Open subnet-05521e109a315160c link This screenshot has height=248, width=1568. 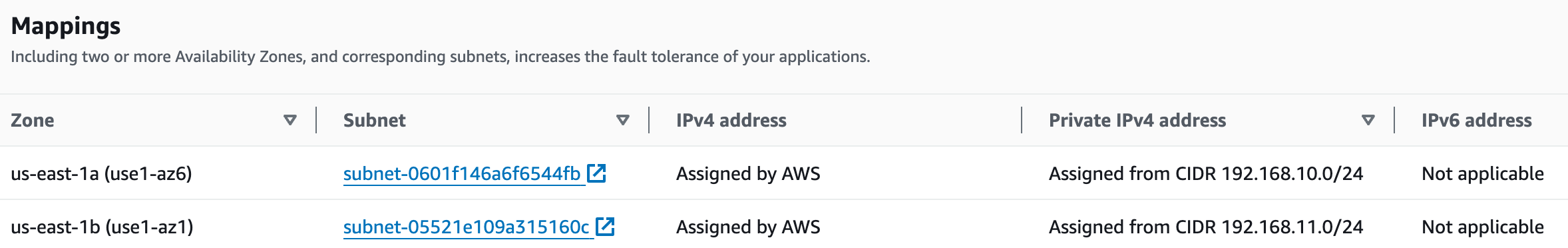[466, 227]
